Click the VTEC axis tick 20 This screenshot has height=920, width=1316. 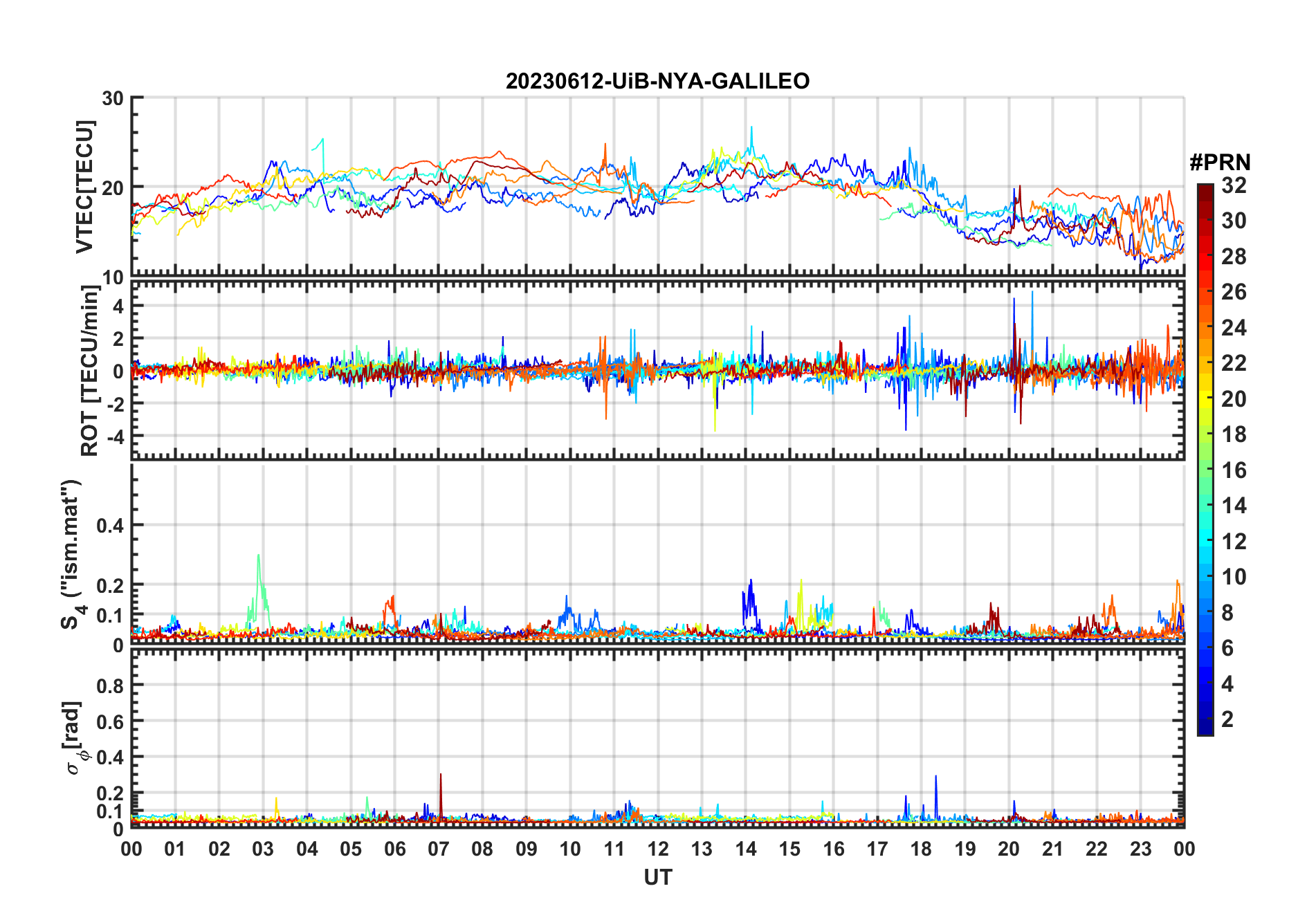(113, 187)
